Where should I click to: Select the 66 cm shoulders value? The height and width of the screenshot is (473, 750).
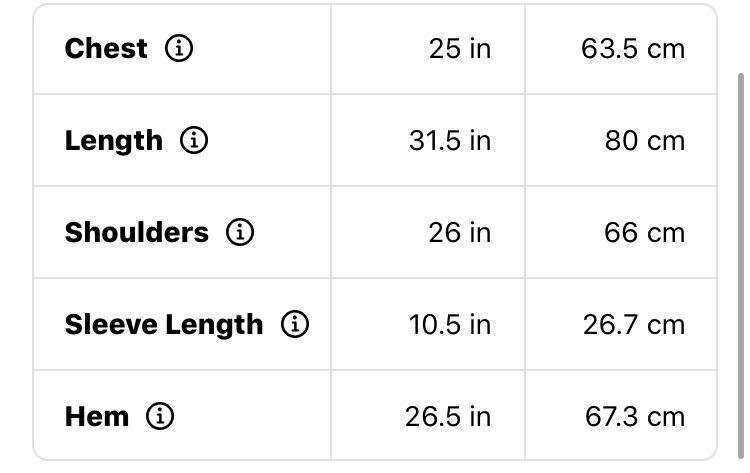645,233
